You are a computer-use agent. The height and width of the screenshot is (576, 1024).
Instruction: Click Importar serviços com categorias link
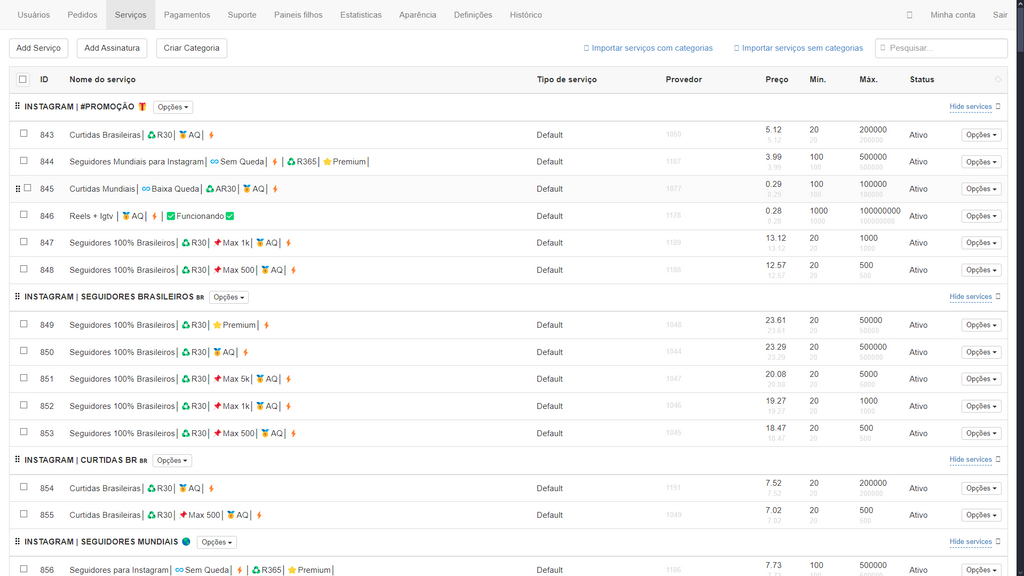coord(651,48)
